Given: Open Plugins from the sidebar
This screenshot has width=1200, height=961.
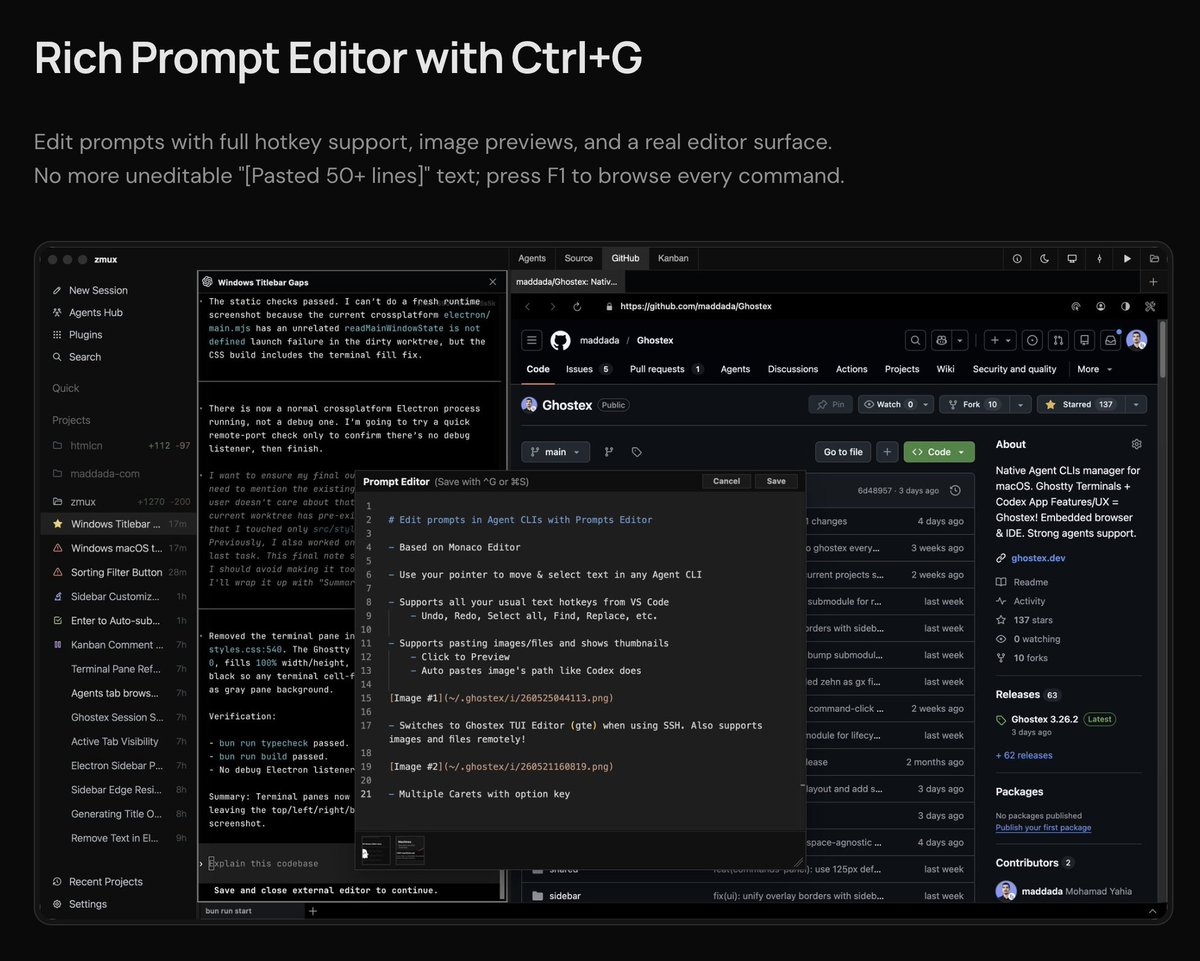Looking at the screenshot, I should (x=77, y=334).
